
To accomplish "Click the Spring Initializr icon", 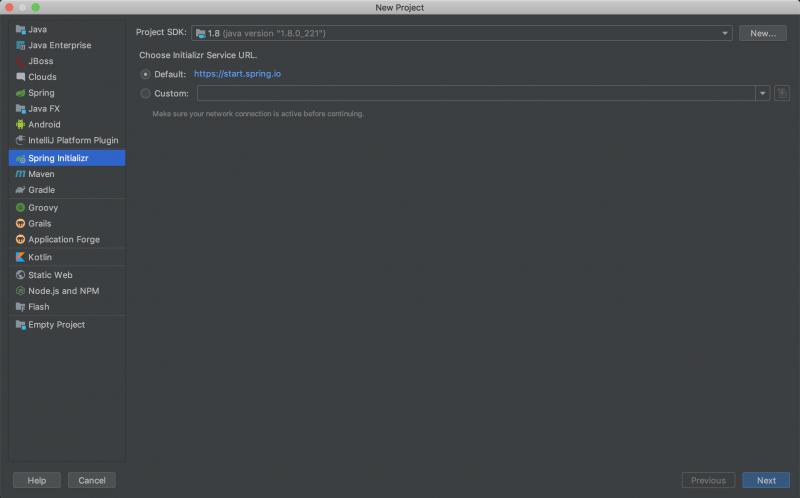I will tap(20, 159).
